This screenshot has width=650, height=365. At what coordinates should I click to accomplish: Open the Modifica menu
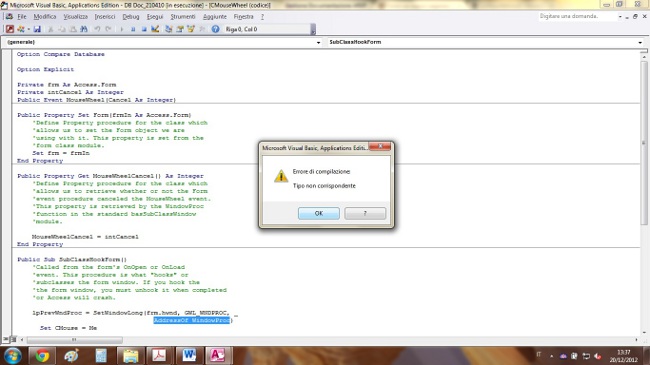tap(45, 17)
